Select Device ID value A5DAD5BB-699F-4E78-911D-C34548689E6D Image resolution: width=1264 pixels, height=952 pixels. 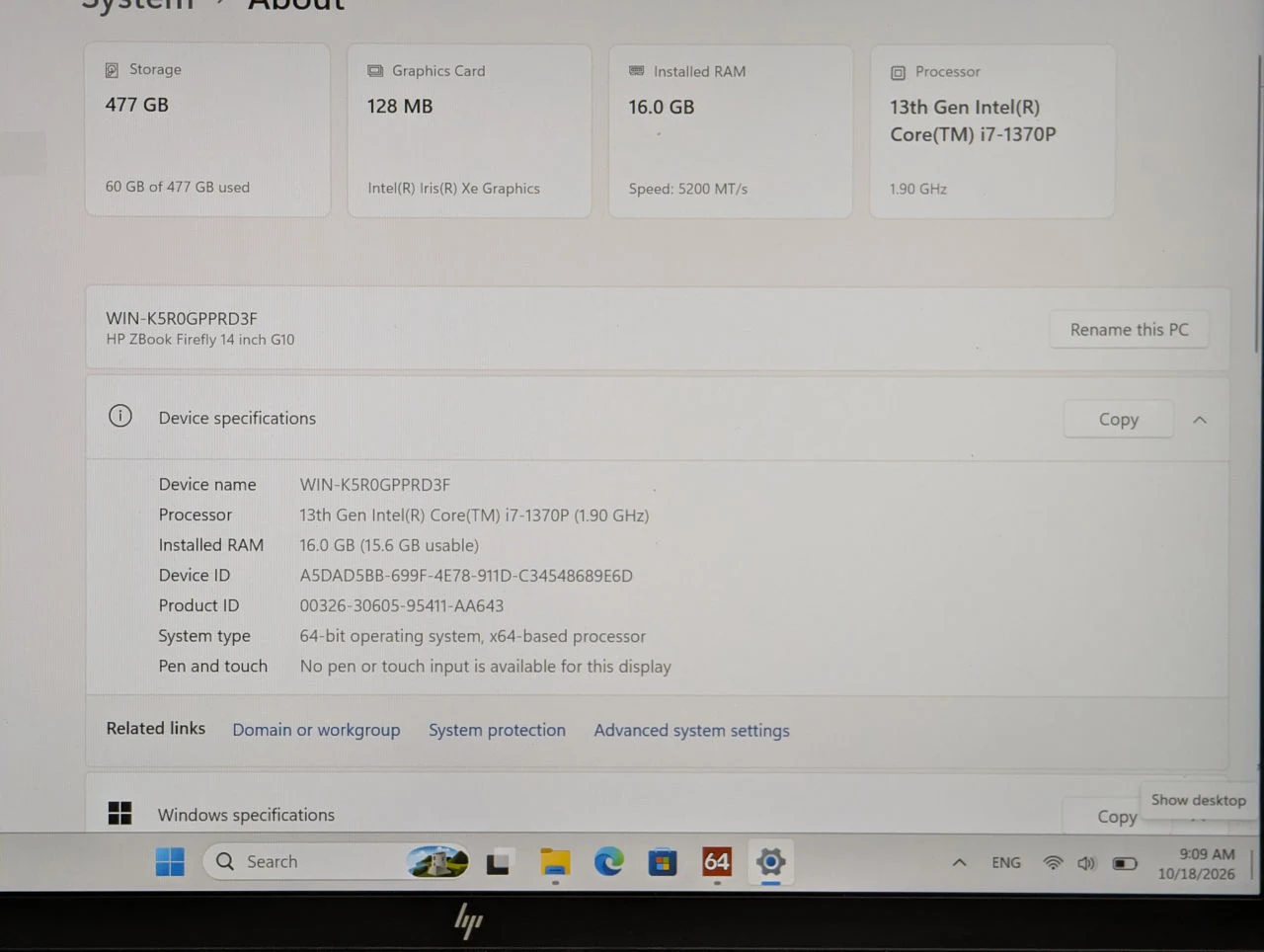point(466,576)
